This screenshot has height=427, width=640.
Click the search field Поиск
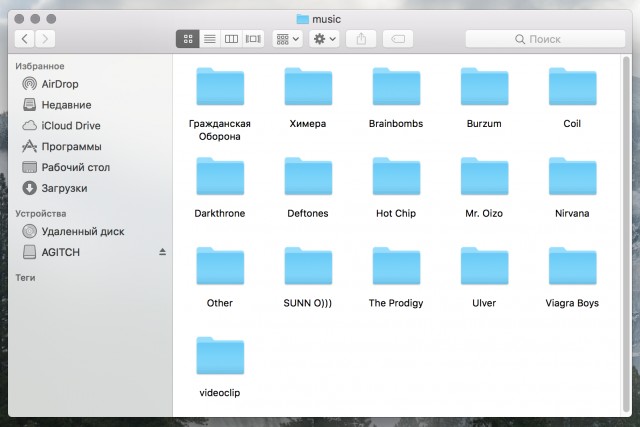(x=544, y=38)
